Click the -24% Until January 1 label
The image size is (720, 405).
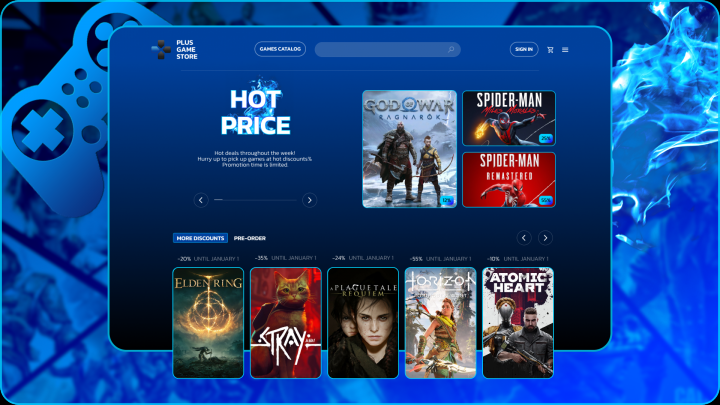coord(363,258)
